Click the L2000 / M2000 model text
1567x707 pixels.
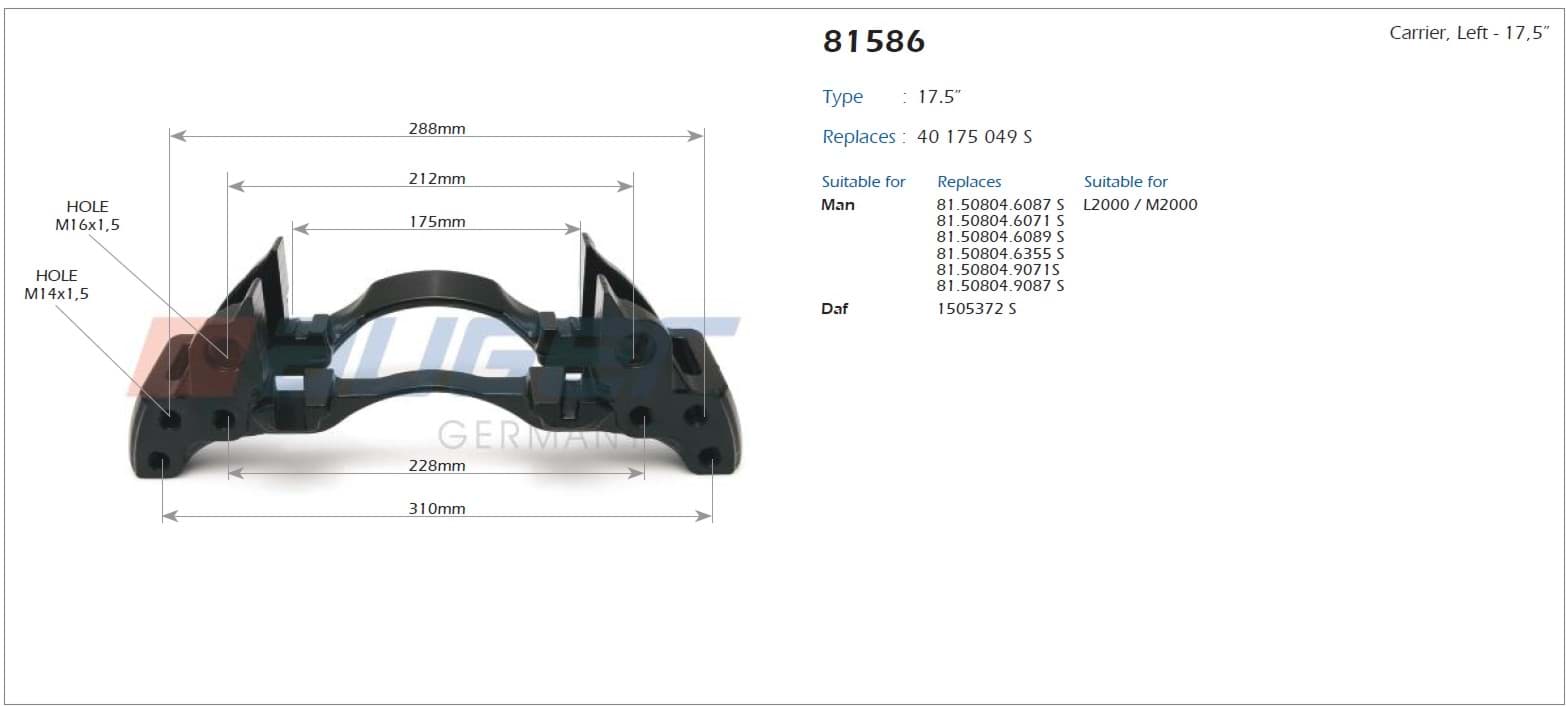click(x=1140, y=205)
